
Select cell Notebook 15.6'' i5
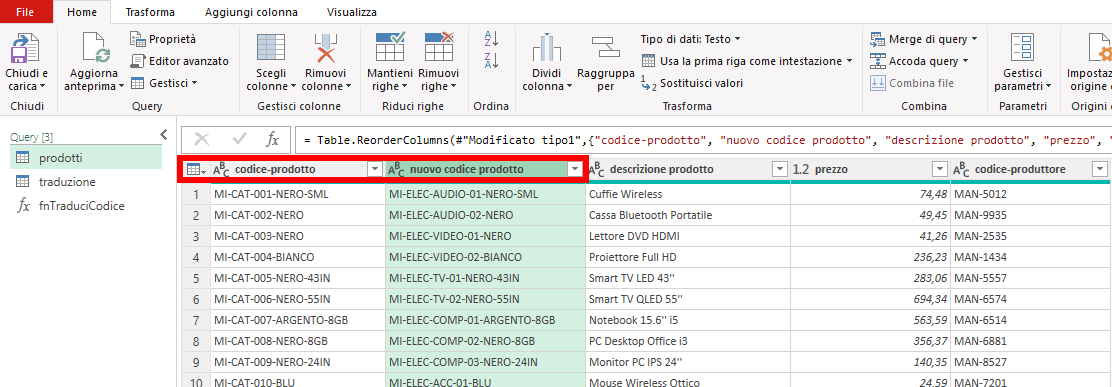click(x=688, y=320)
